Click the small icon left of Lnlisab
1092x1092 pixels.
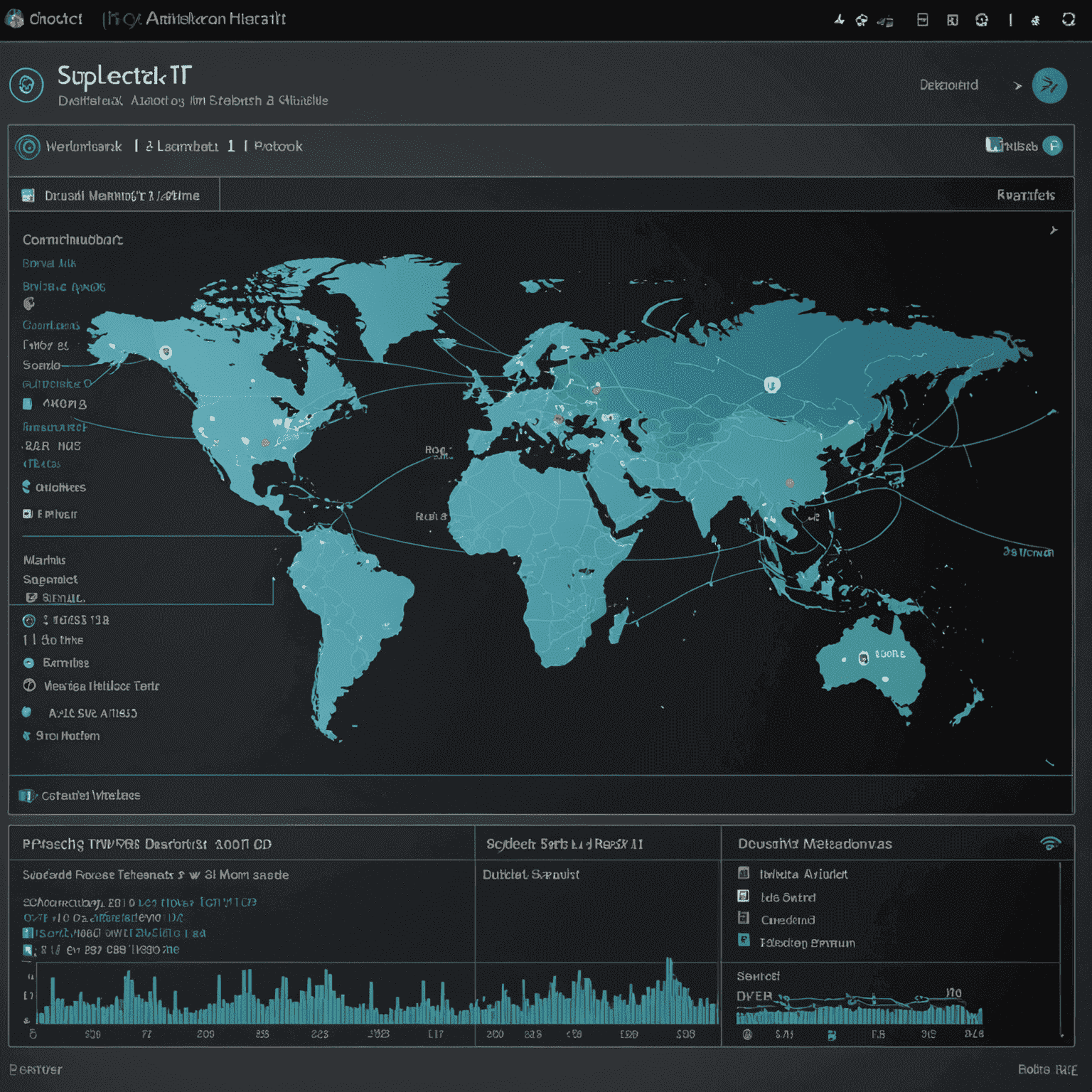[993, 145]
